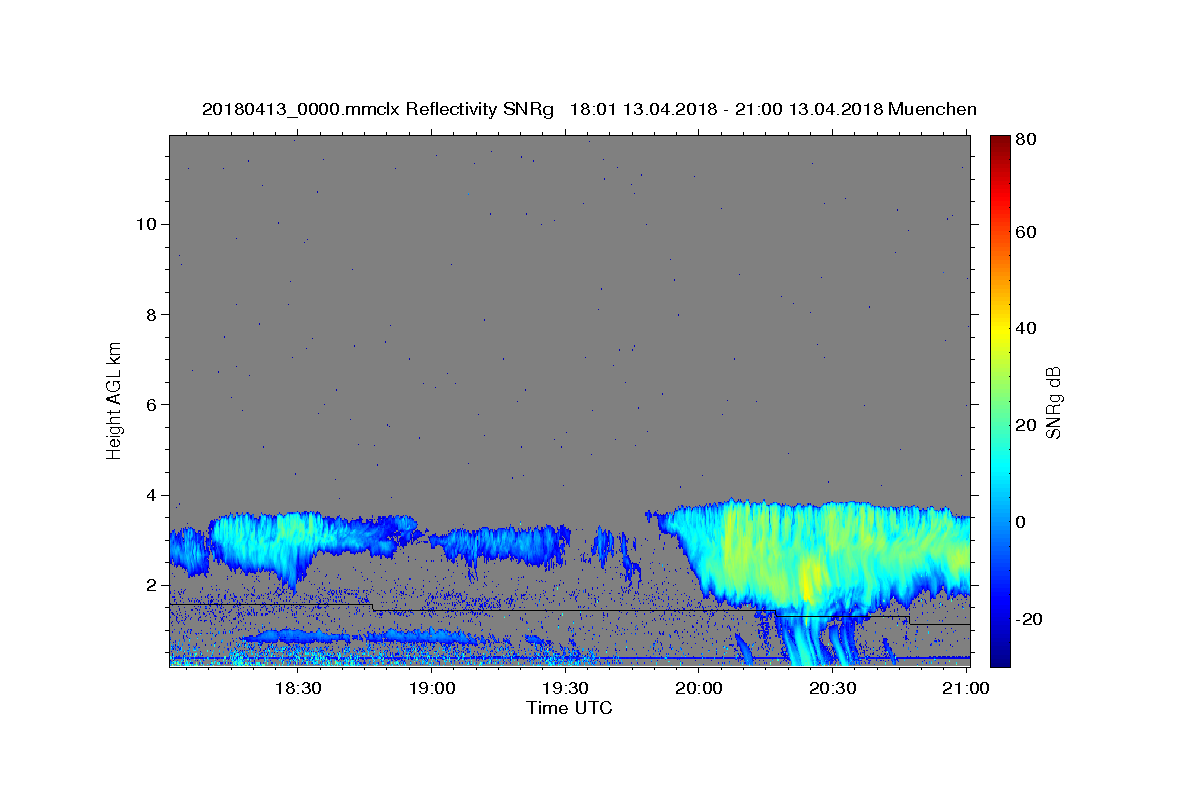
Task: Click the 'Height AGL km' axis label
Action: tap(114, 399)
